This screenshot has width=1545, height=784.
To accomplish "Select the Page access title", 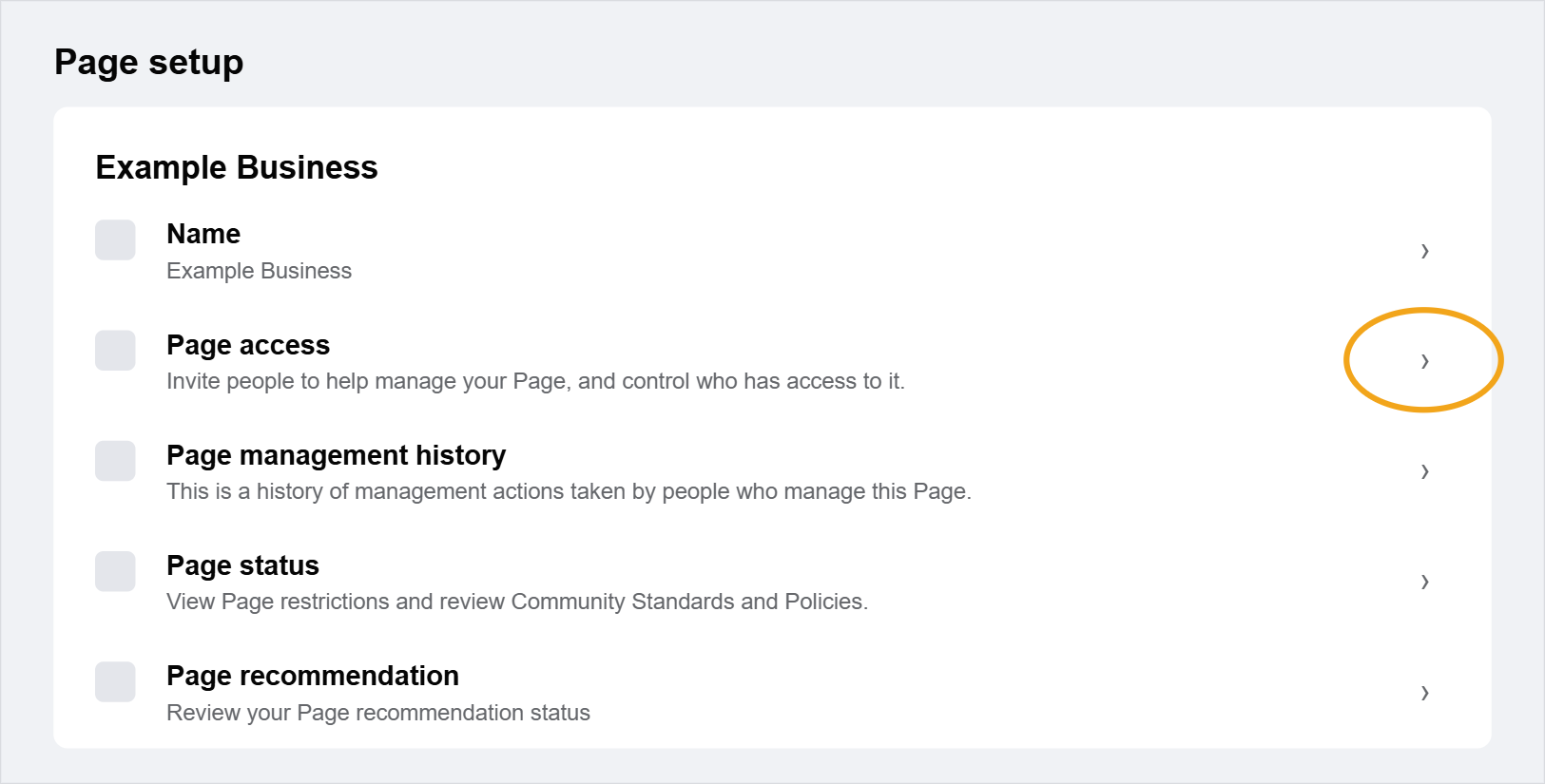I will pos(248,345).
